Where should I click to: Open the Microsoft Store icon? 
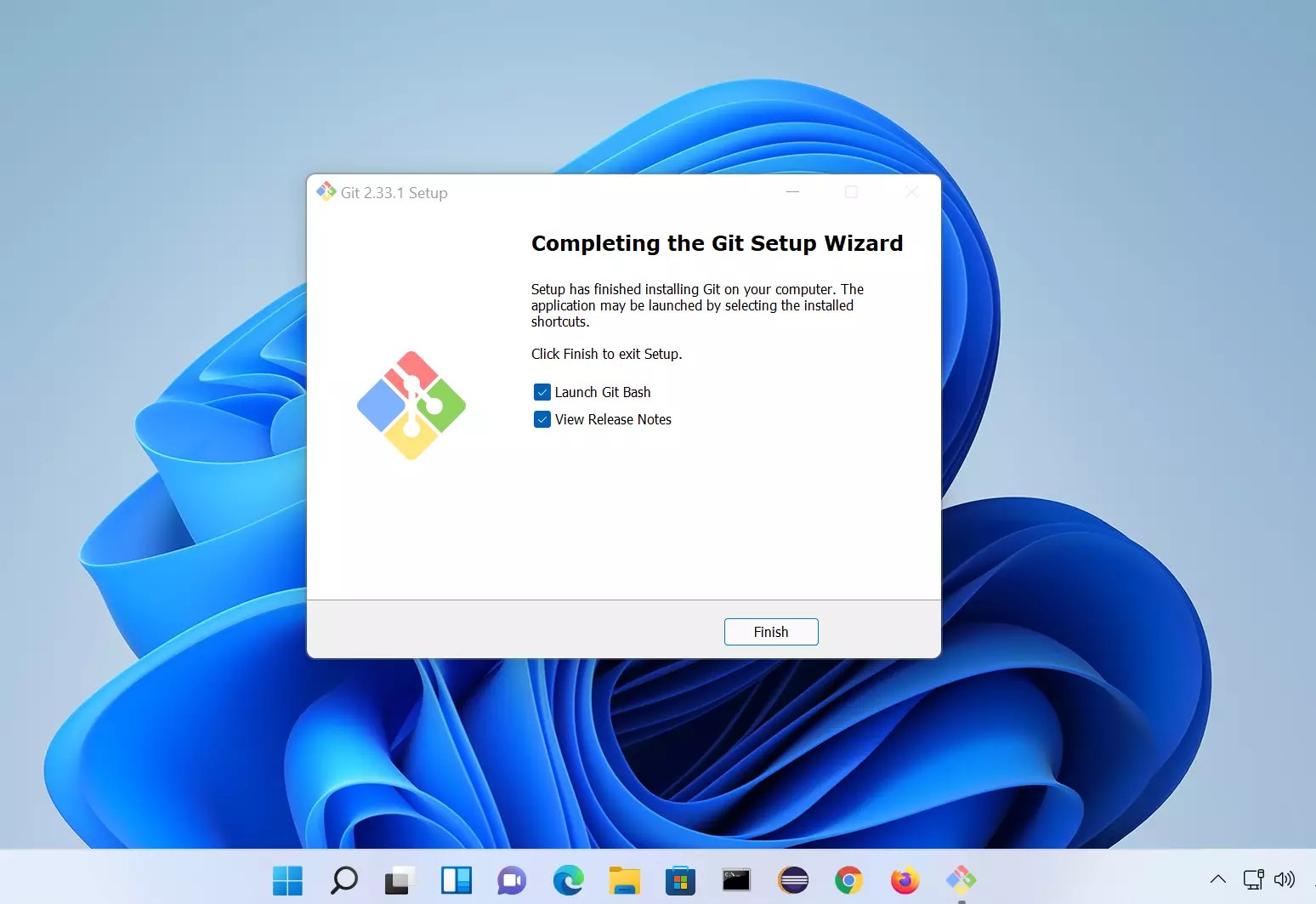(680, 880)
